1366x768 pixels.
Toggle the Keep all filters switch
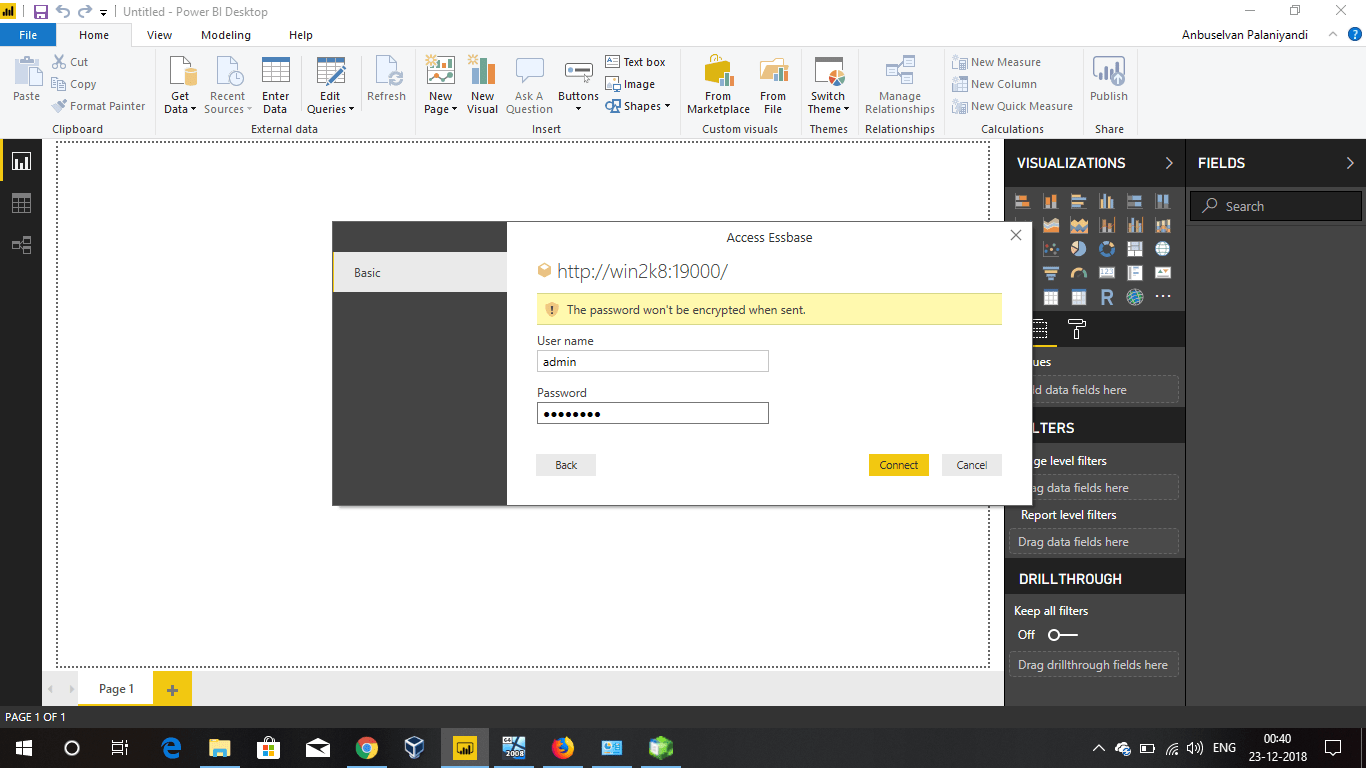[x=1062, y=635]
